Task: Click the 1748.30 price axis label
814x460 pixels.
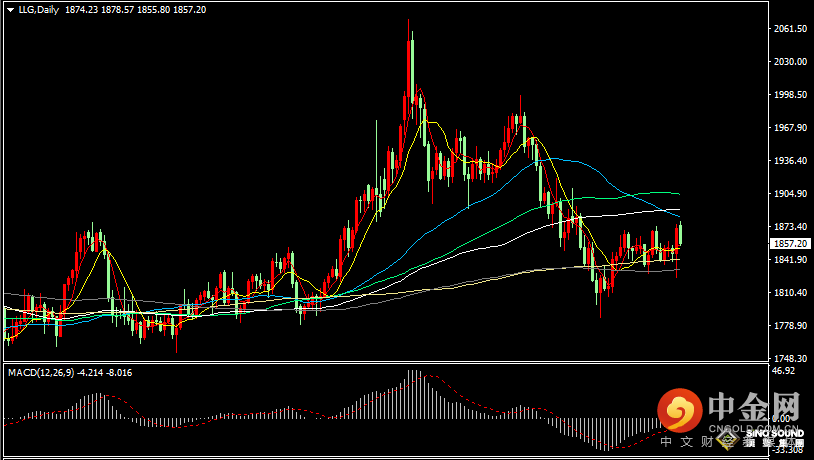Action: pyautogui.click(x=790, y=359)
